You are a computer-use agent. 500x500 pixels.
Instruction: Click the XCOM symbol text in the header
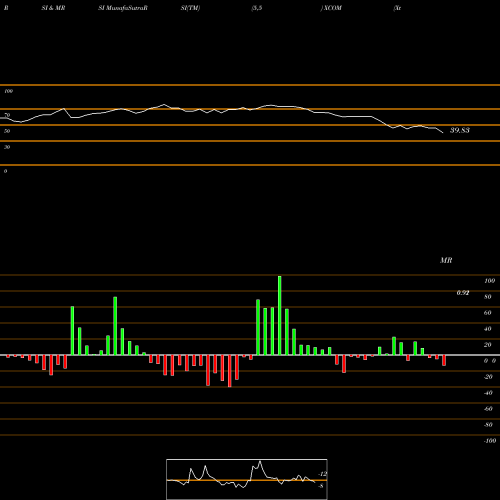(x=332, y=8)
